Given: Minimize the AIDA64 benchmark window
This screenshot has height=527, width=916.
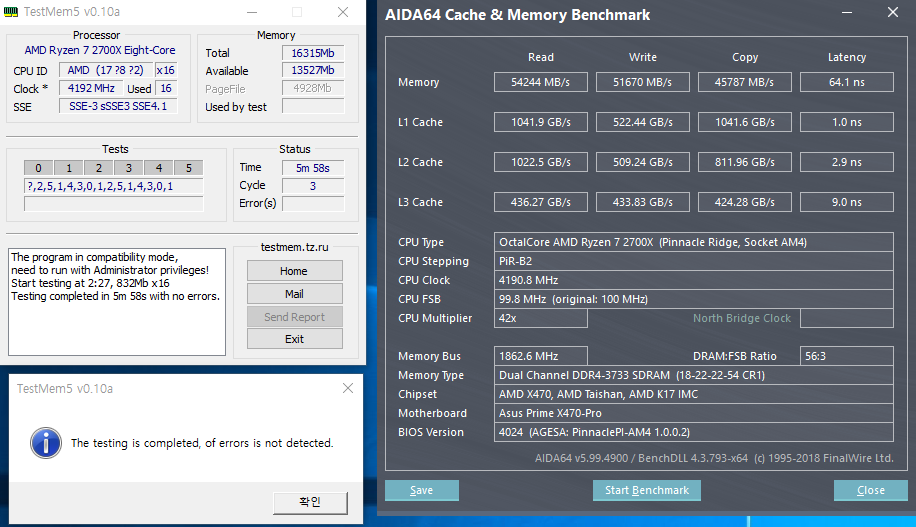Looking at the screenshot, I should click(x=846, y=12).
